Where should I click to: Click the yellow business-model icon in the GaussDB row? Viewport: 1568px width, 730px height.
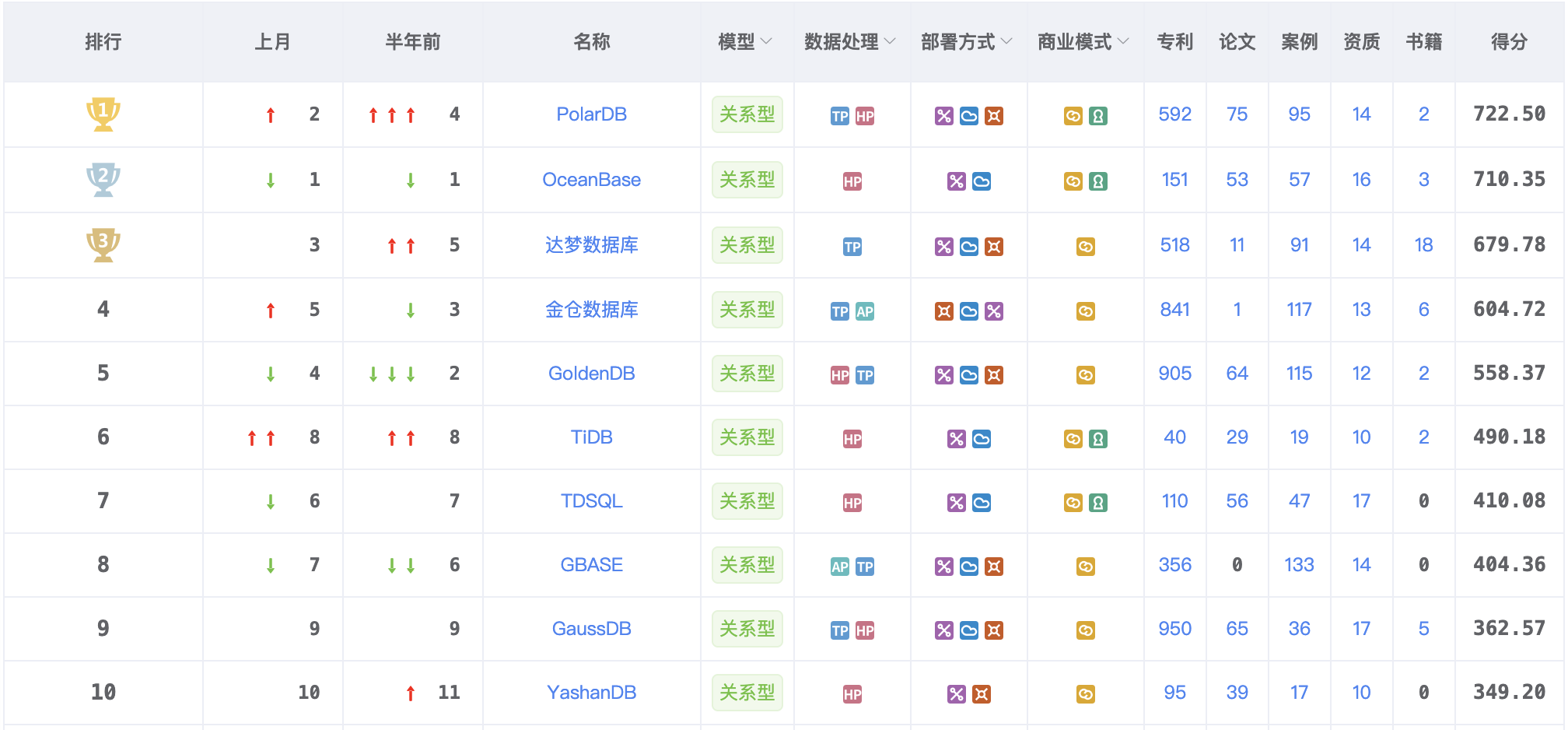pyautogui.click(x=1086, y=630)
